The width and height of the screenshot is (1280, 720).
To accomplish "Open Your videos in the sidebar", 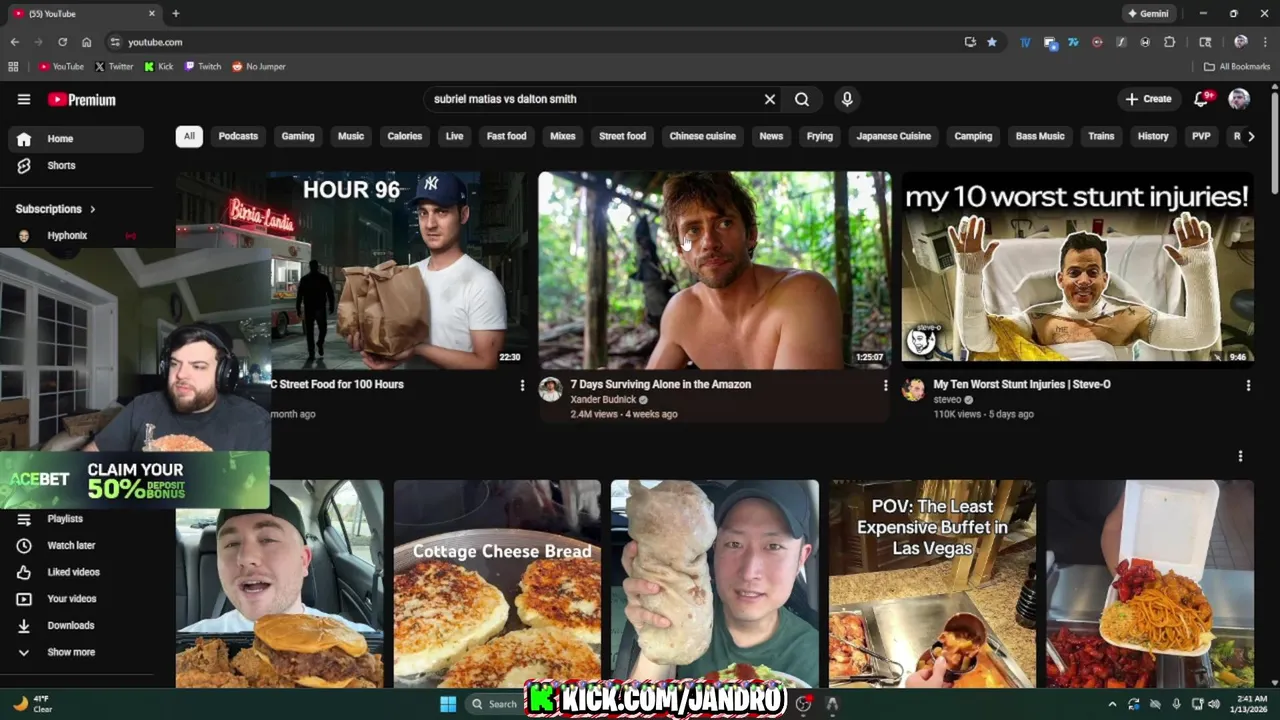I will point(76,599).
